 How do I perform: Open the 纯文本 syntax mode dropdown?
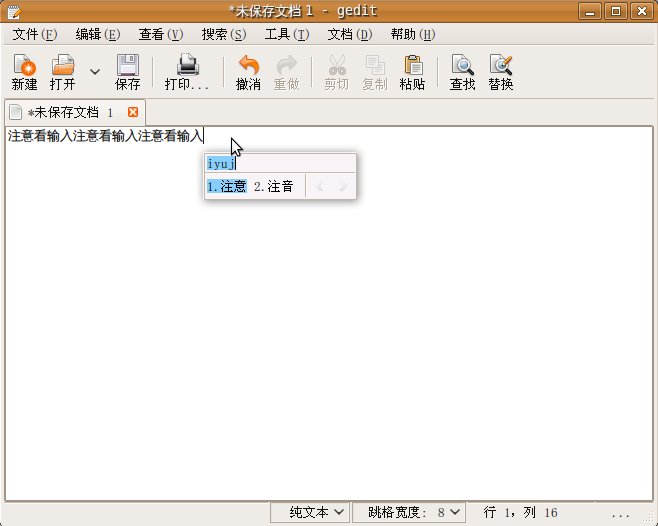[311, 512]
